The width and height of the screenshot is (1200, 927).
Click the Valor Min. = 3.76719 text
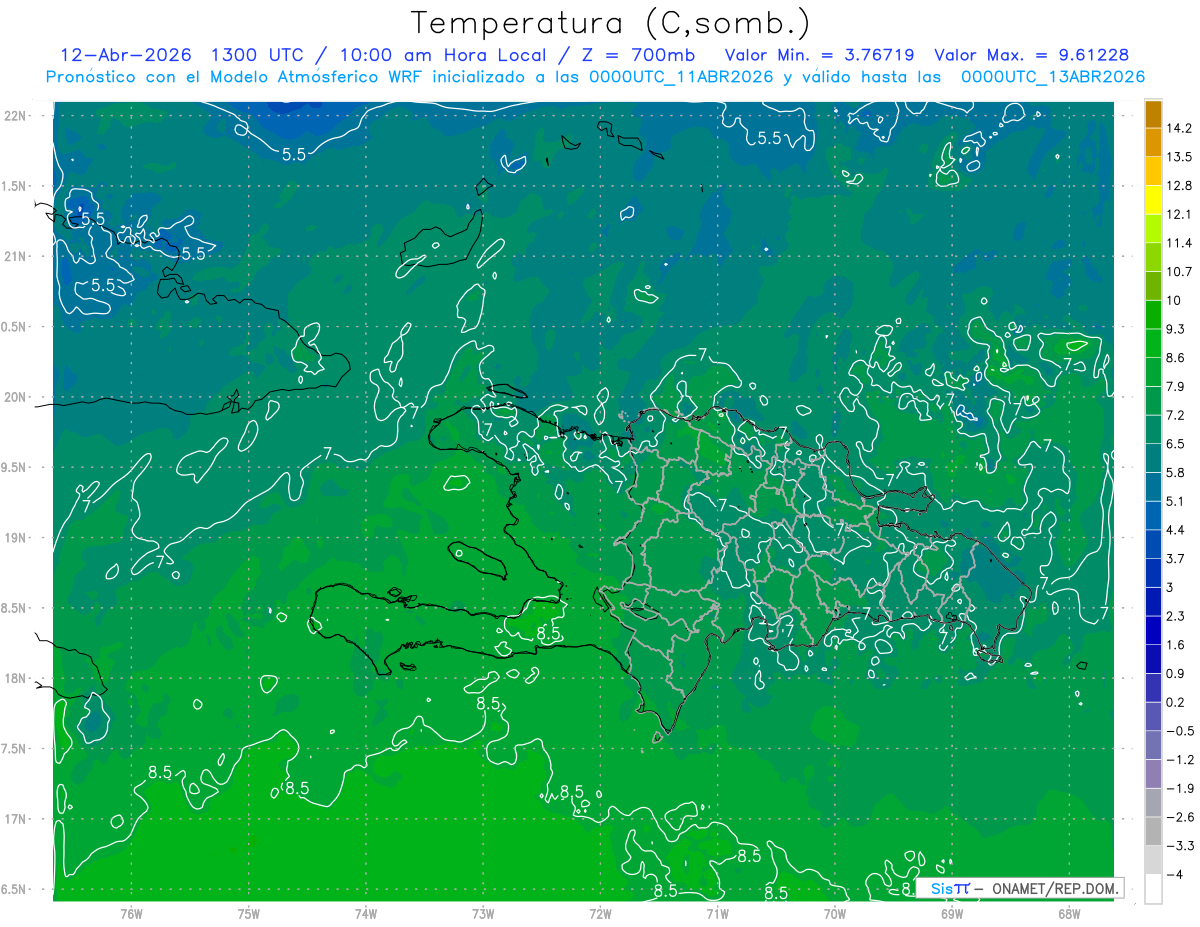pos(820,55)
